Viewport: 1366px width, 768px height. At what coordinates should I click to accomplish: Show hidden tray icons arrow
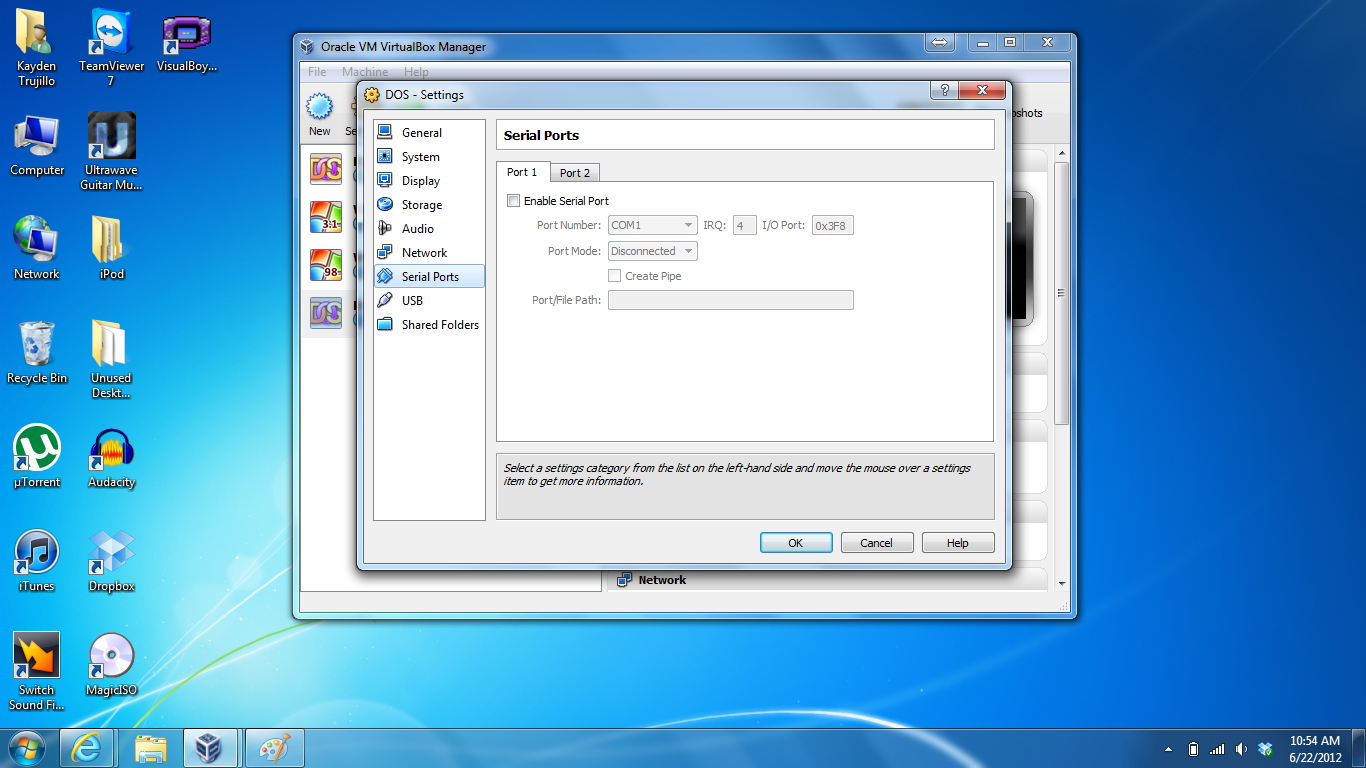pos(1168,748)
